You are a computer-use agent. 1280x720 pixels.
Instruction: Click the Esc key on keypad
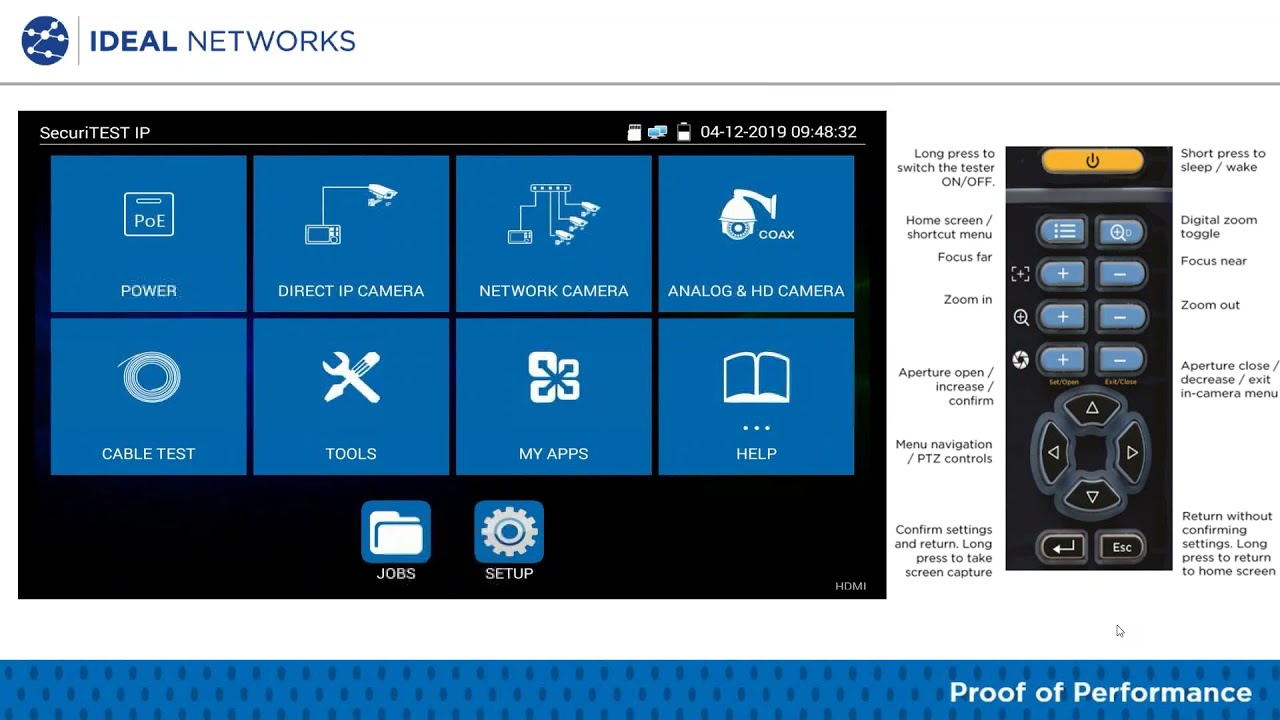(x=1121, y=547)
